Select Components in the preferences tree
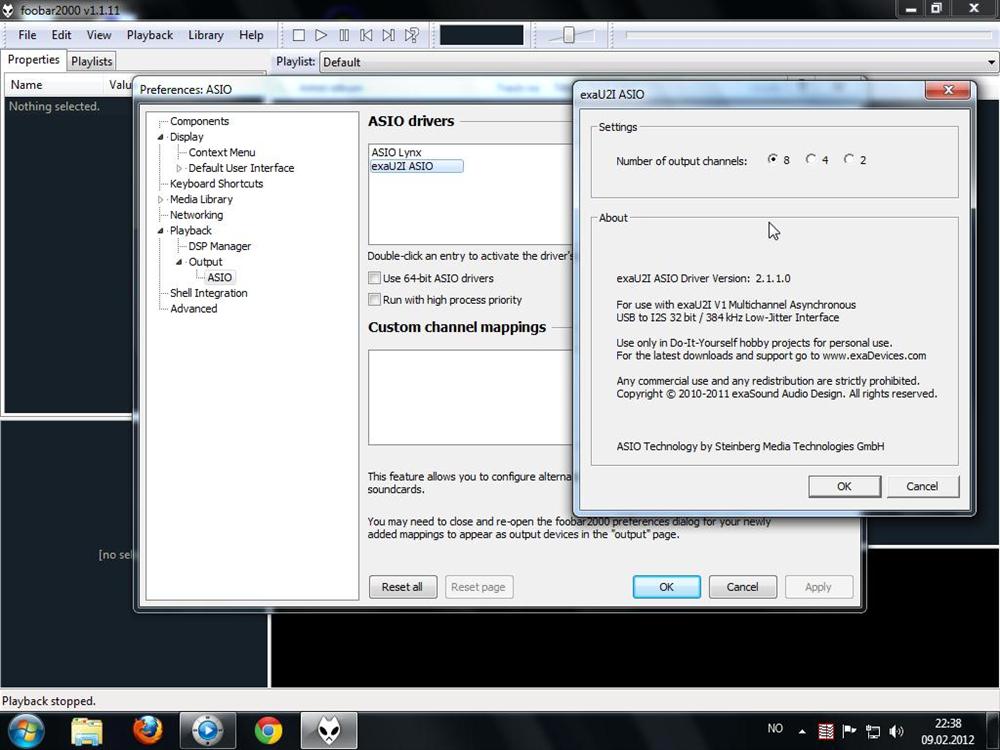This screenshot has width=1000, height=750. point(199,121)
